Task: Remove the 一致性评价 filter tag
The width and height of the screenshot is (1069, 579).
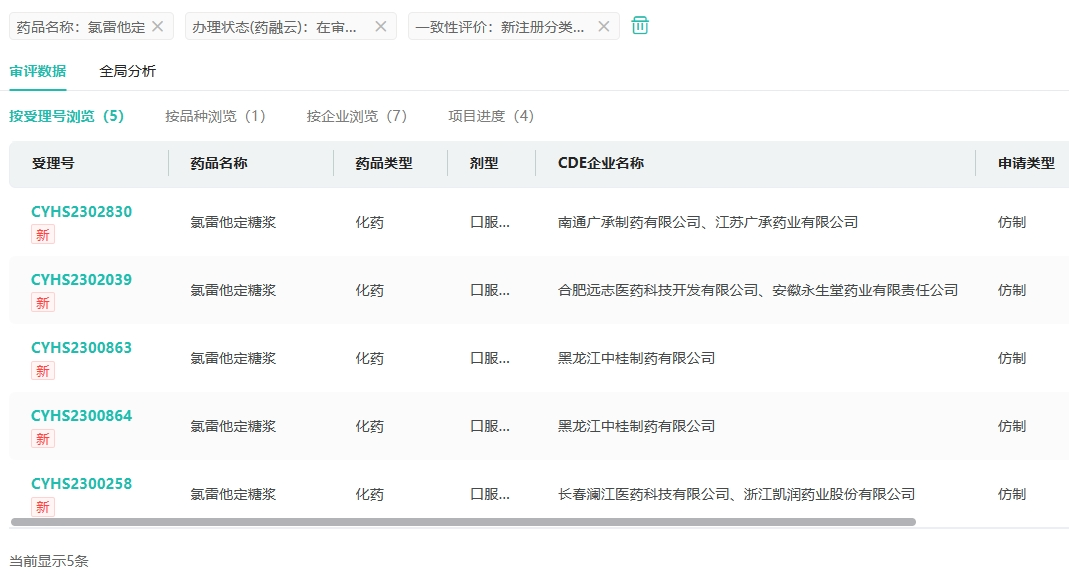Action: coord(603,27)
